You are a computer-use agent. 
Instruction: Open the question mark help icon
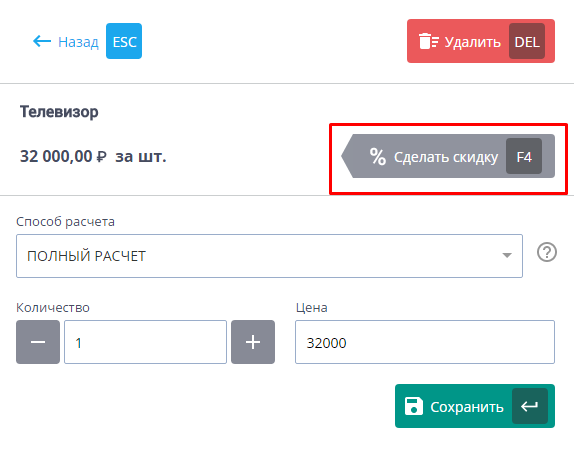tap(547, 252)
